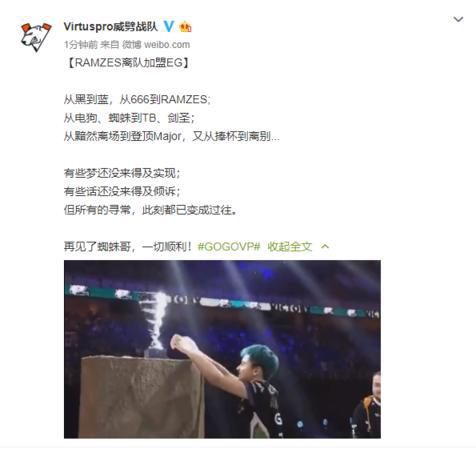
Task: Open the 微博 weibo.com source link
Action: (156, 45)
